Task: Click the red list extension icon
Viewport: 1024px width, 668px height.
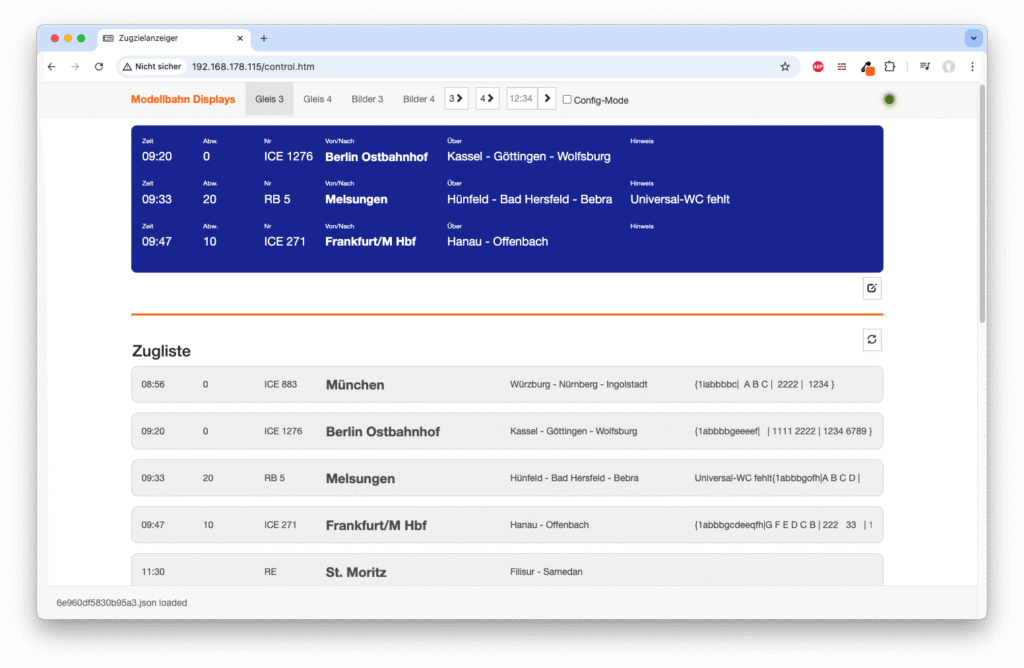Action: (842, 67)
